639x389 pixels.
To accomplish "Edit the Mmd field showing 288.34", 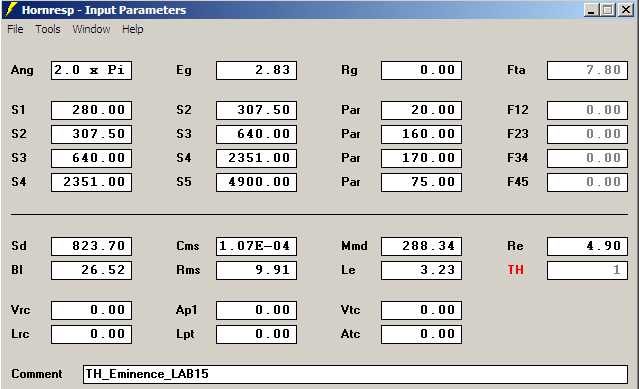I will [421, 246].
